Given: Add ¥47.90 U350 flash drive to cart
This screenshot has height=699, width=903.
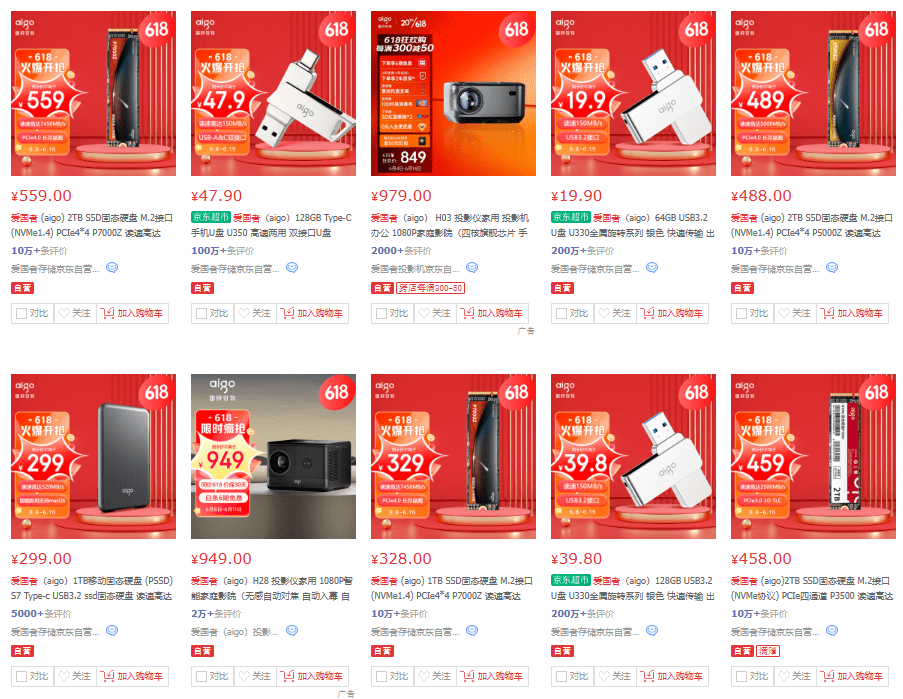Looking at the screenshot, I should pos(312,313).
